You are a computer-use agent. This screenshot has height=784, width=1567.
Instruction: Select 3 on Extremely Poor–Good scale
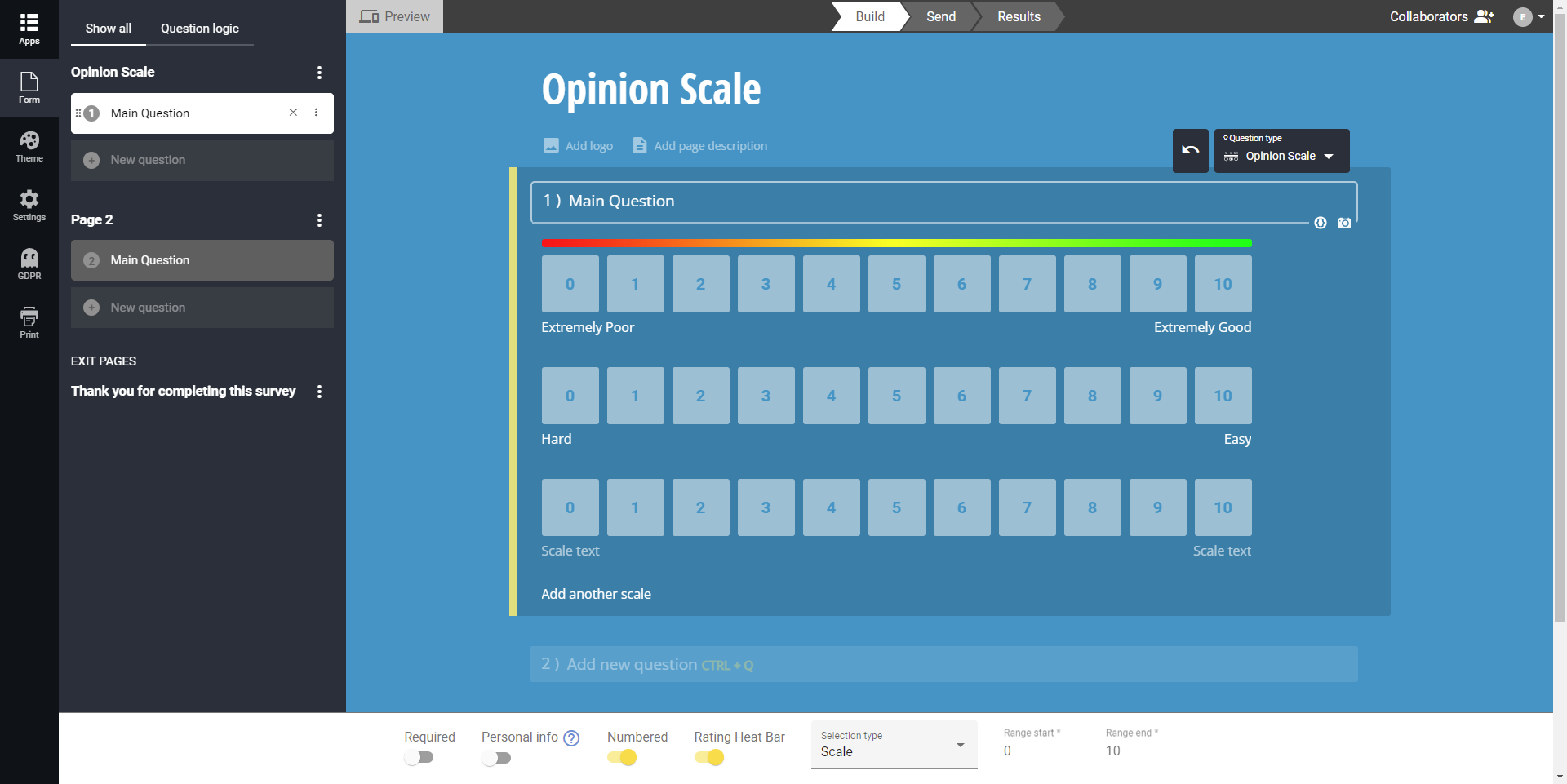(x=766, y=284)
